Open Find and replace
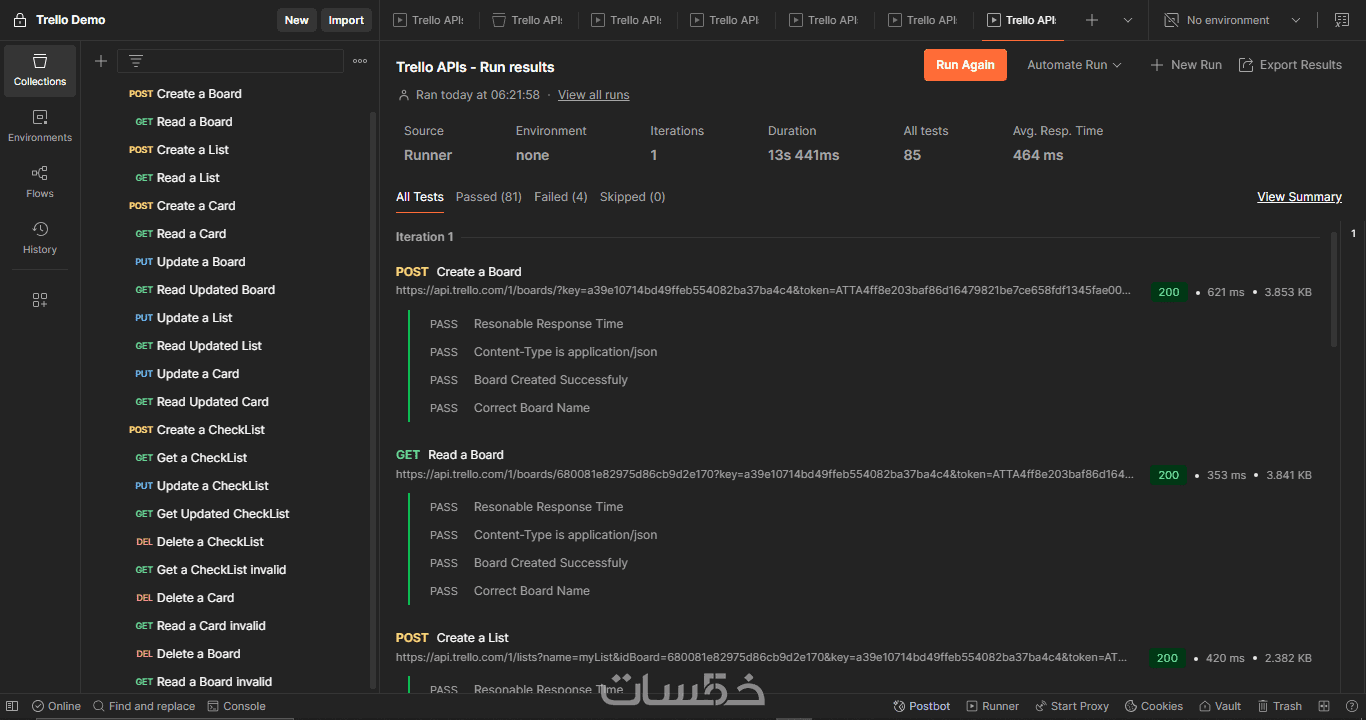 click(x=144, y=706)
